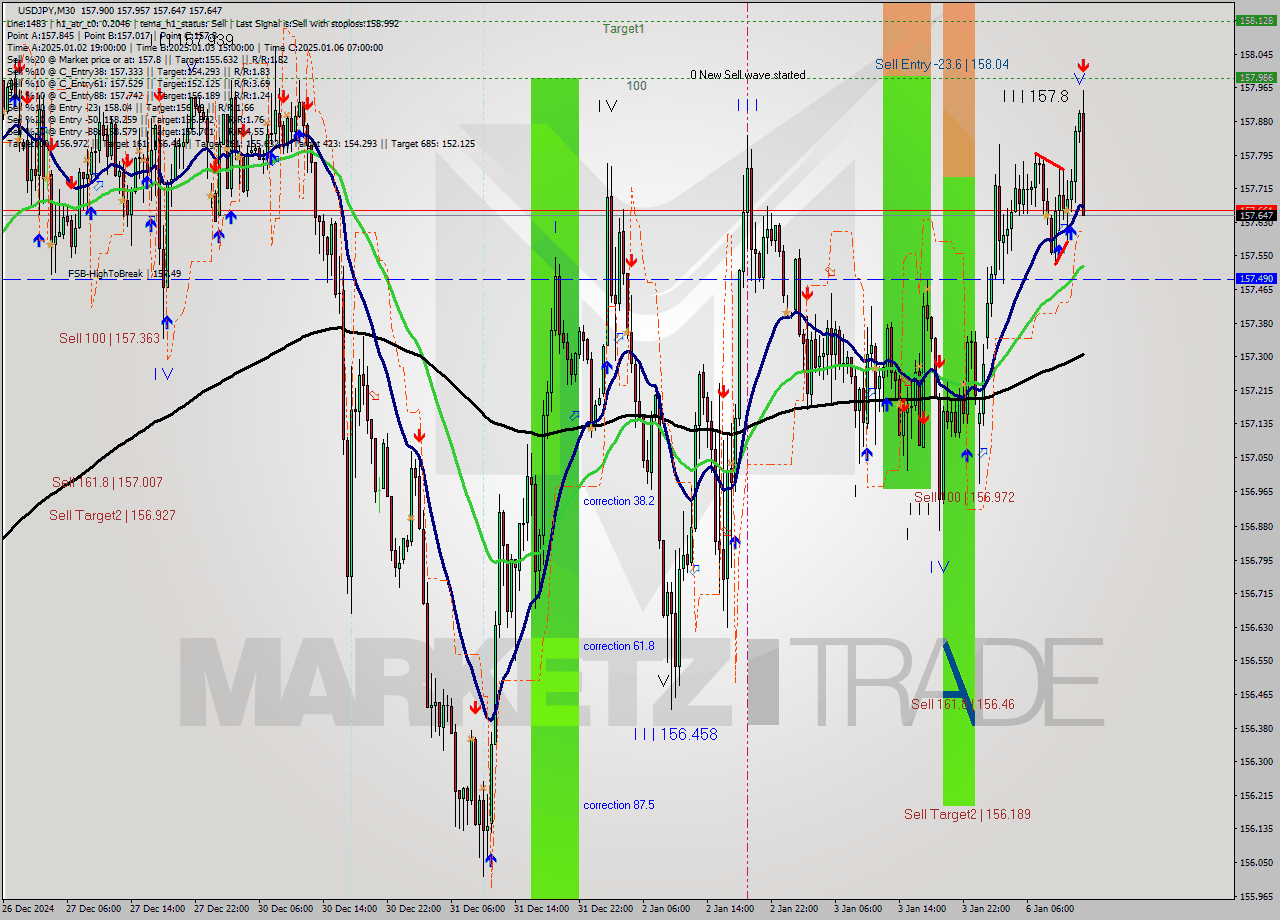Select the 'I I I 157.8' wave label
This screenshot has height=920, width=1280.
(1036, 96)
